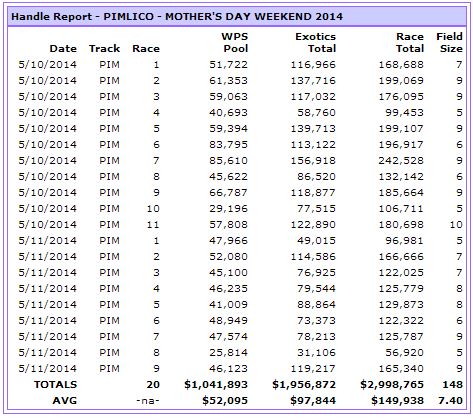The image size is (473, 418).
Task: Click the Race column header
Action: coord(146,49)
